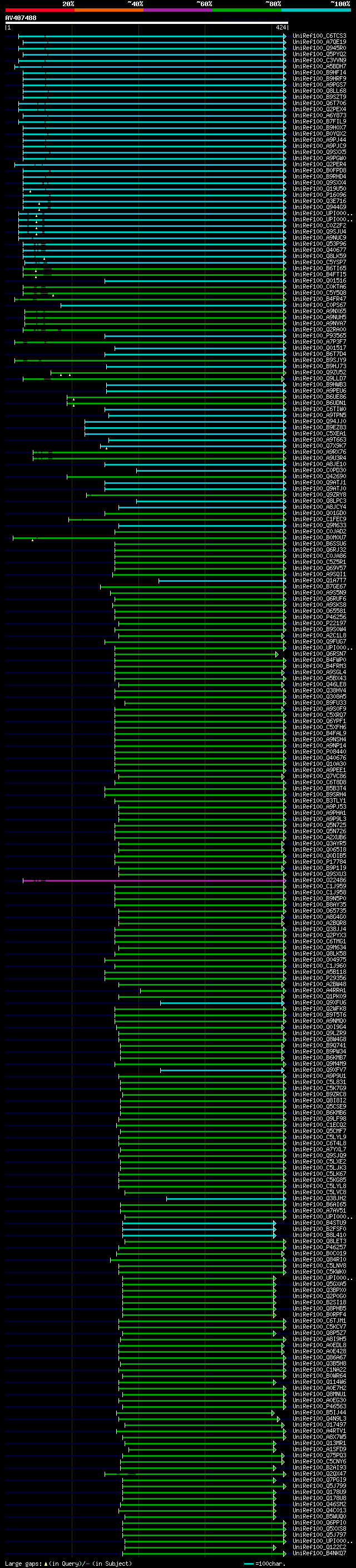The width and height of the screenshot is (356, 1568).
Task: Click the green ~80% identity legend segment
Action: click(x=247, y=10)
